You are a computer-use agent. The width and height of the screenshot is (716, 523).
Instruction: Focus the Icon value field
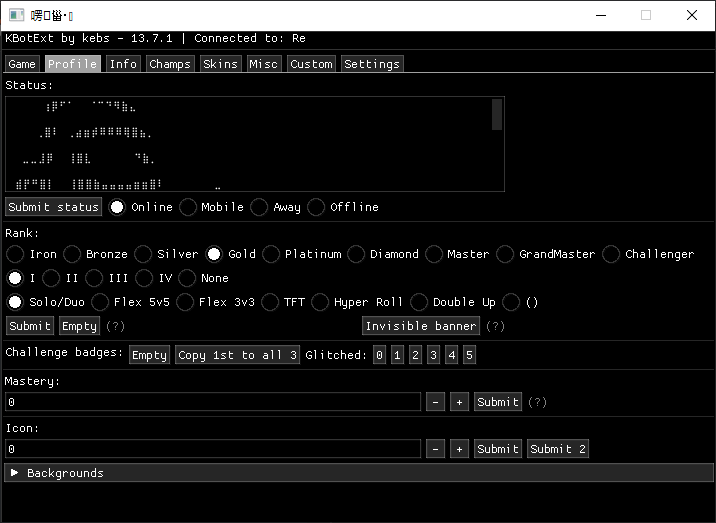[x=213, y=449]
